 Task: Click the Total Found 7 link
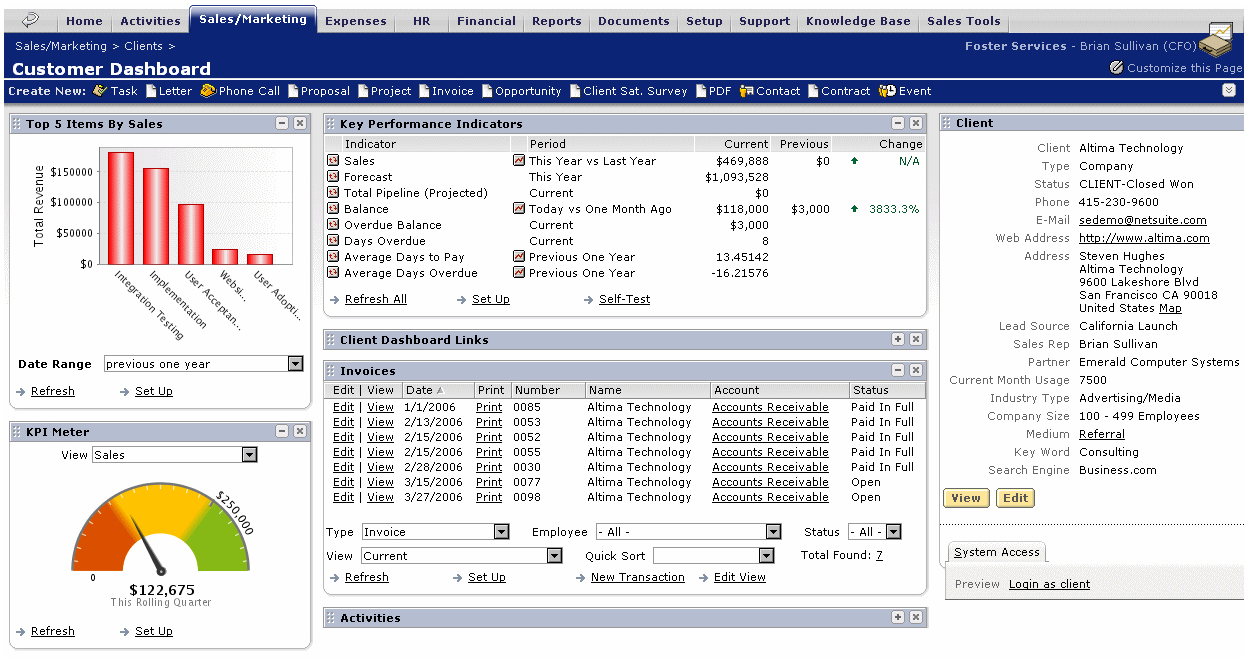(879, 556)
